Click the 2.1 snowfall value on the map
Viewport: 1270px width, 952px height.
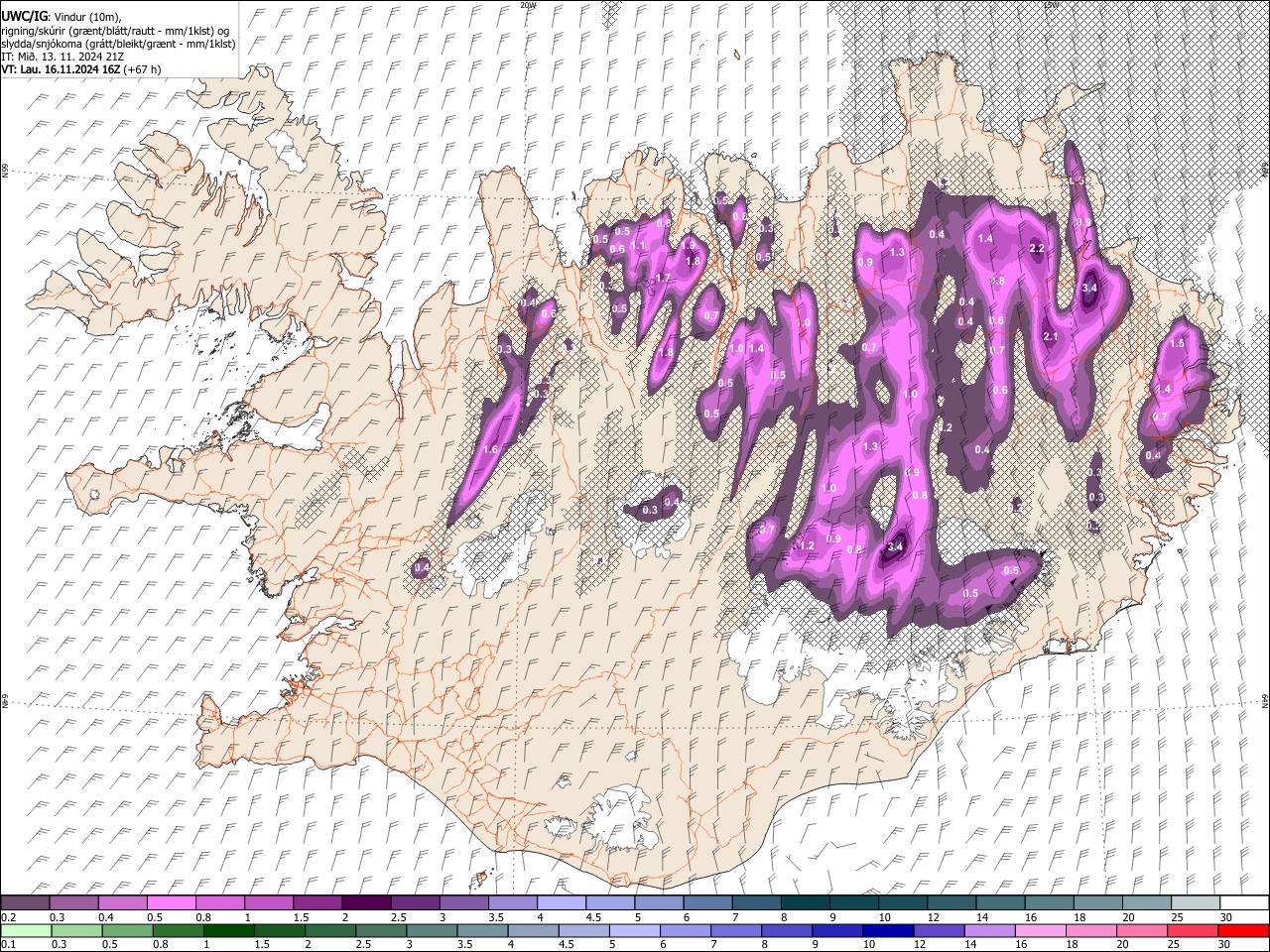(x=1052, y=337)
